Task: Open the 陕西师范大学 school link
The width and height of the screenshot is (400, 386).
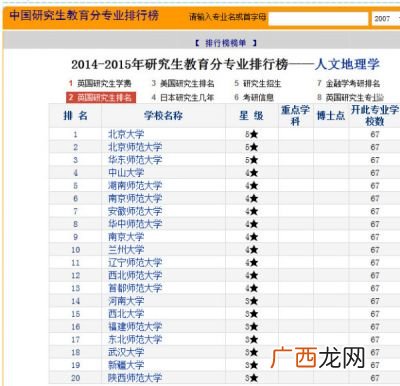Action: click(x=135, y=378)
